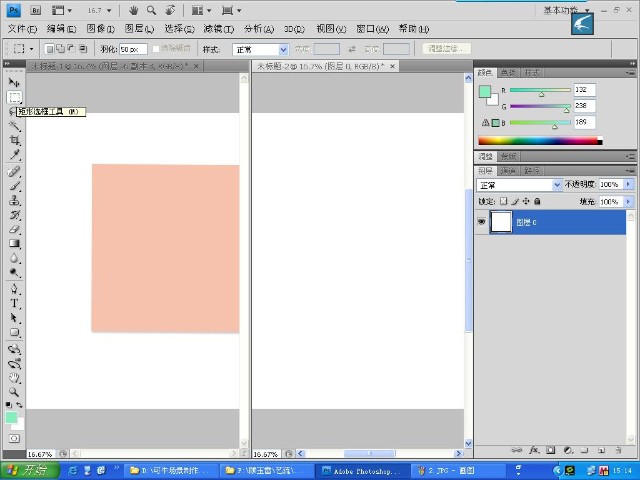Open the 窗口 (W) menu

point(372,29)
